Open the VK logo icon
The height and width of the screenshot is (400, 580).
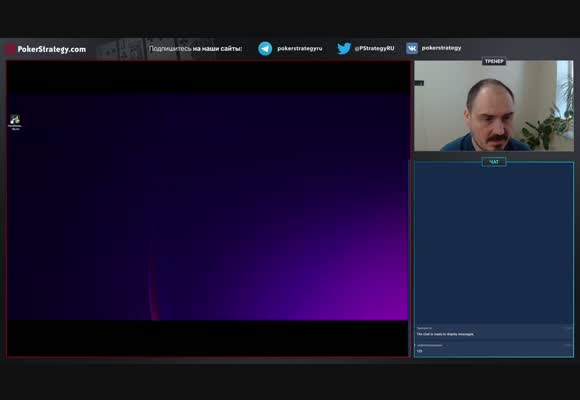[x=412, y=48]
